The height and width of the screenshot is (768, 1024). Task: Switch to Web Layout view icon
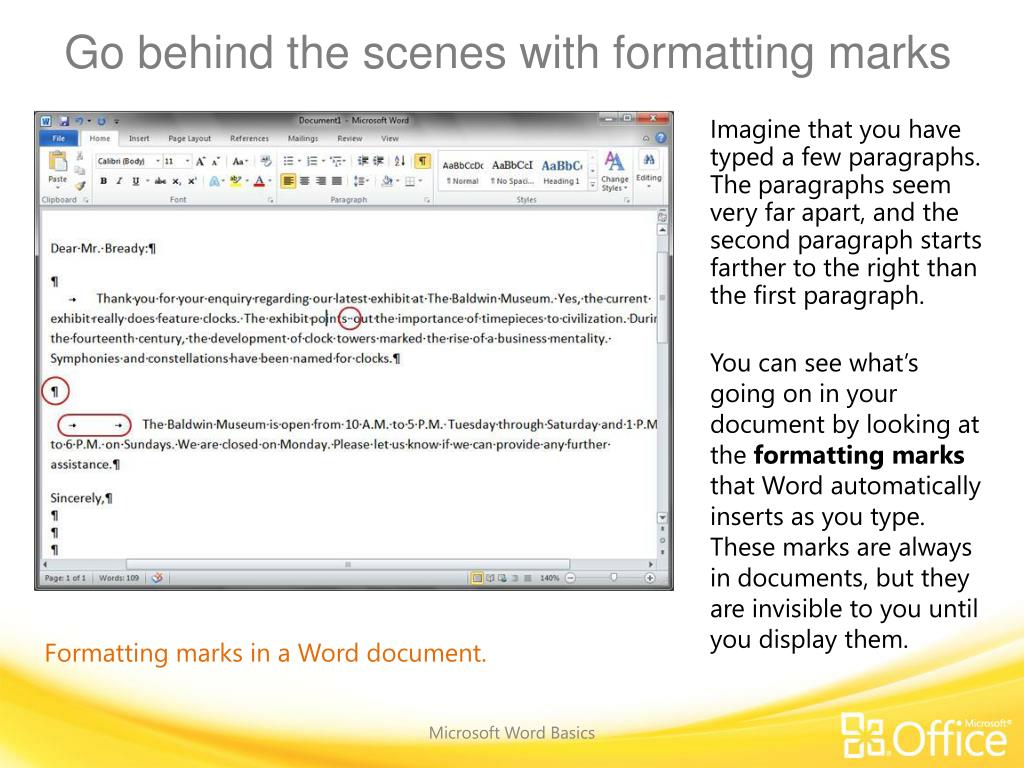tap(502, 578)
